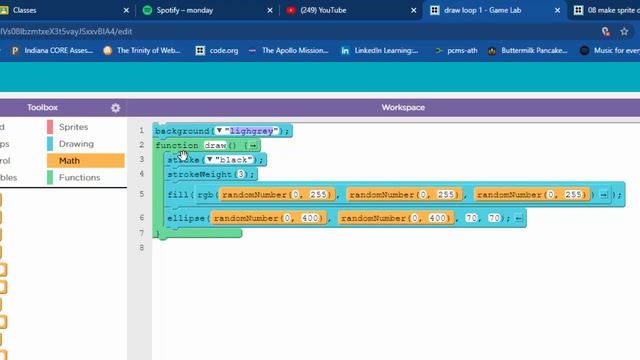The height and width of the screenshot is (360, 640).
Task: Close the Spotify – monday tab
Action: coord(270,11)
